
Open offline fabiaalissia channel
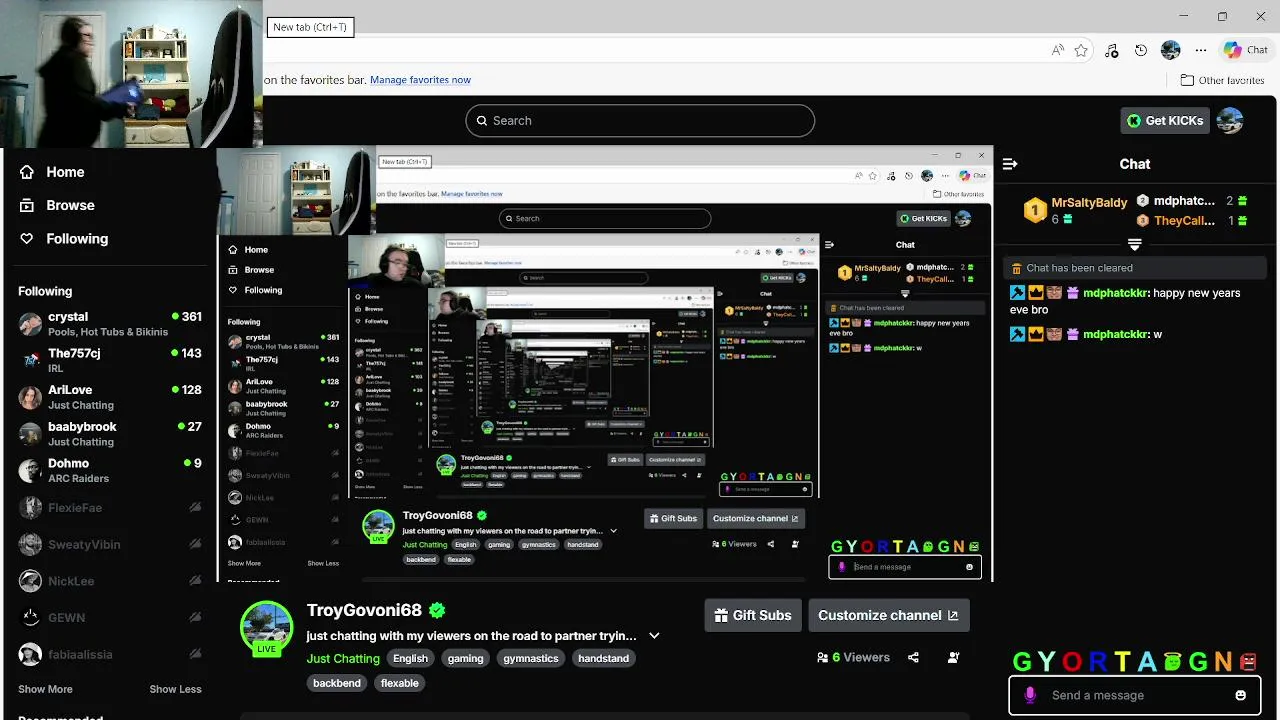point(110,654)
